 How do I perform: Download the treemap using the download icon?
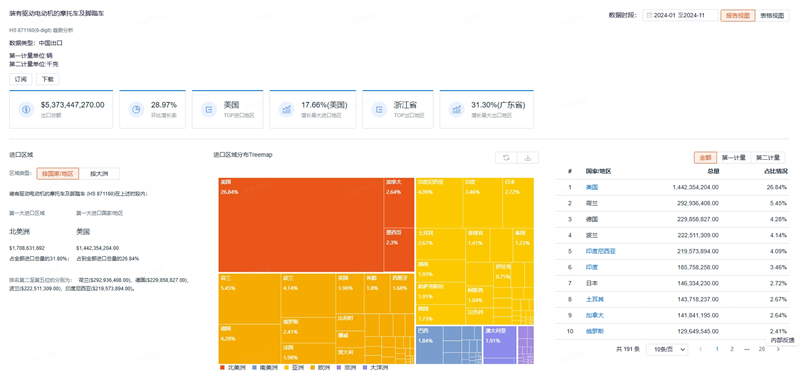[528, 158]
